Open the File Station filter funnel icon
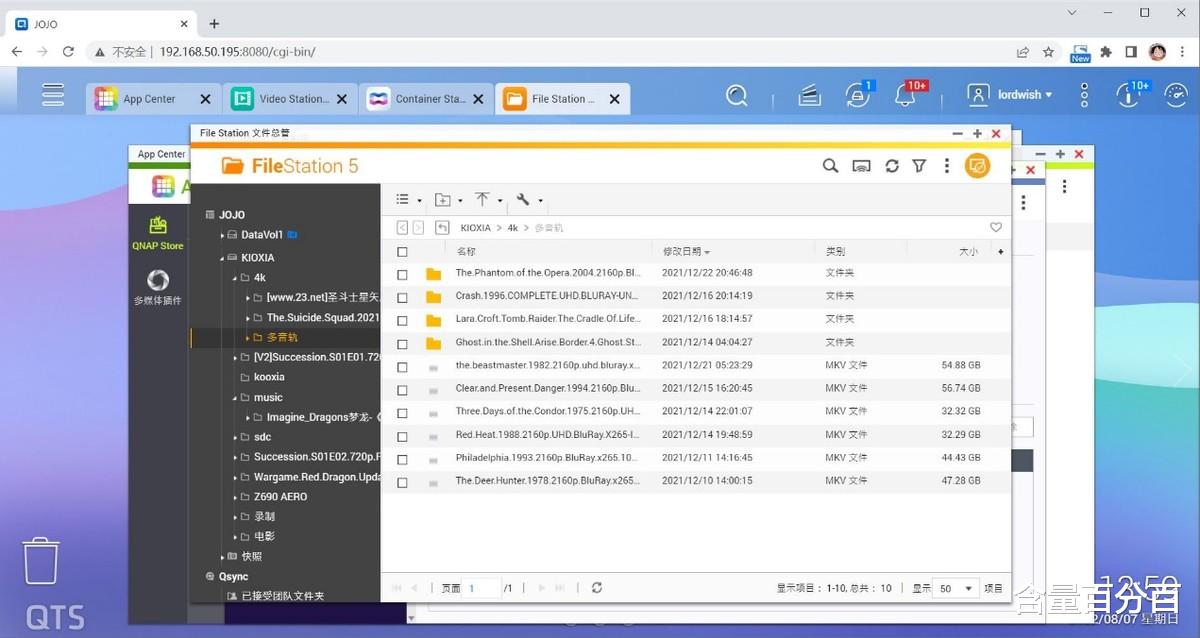 (919, 166)
